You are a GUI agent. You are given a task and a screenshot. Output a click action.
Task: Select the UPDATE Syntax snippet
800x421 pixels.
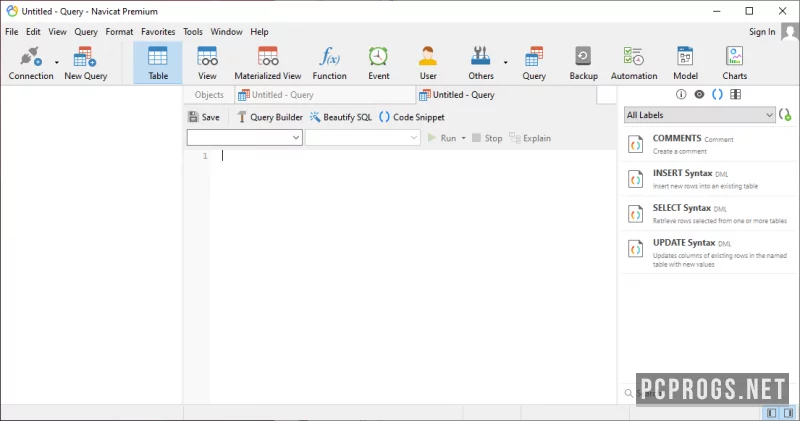click(x=708, y=252)
